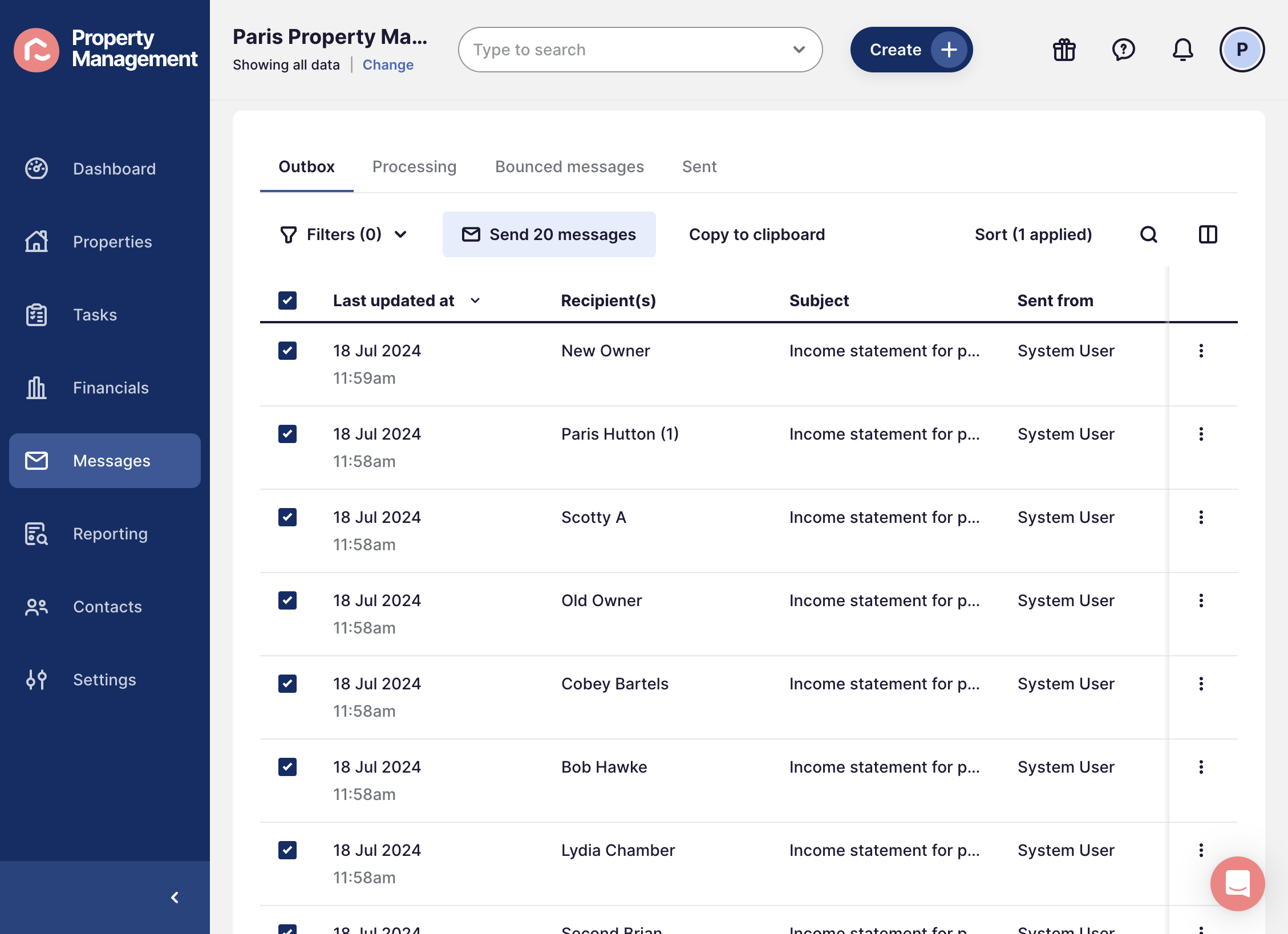1288x934 pixels.
Task: Open the Bounced messages tab
Action: click(x=569, y=167)
